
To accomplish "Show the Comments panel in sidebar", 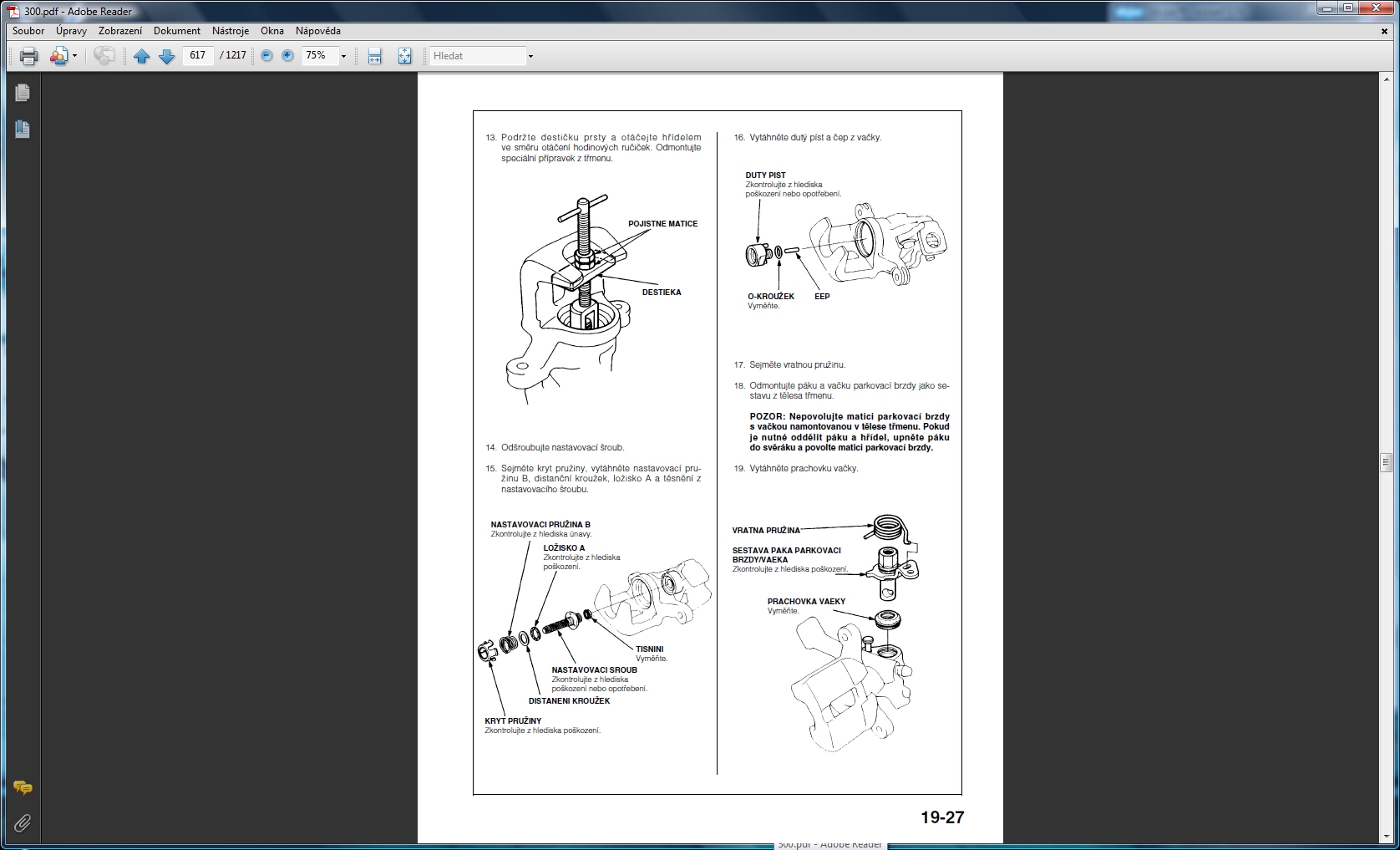I will tap(23, 787).
